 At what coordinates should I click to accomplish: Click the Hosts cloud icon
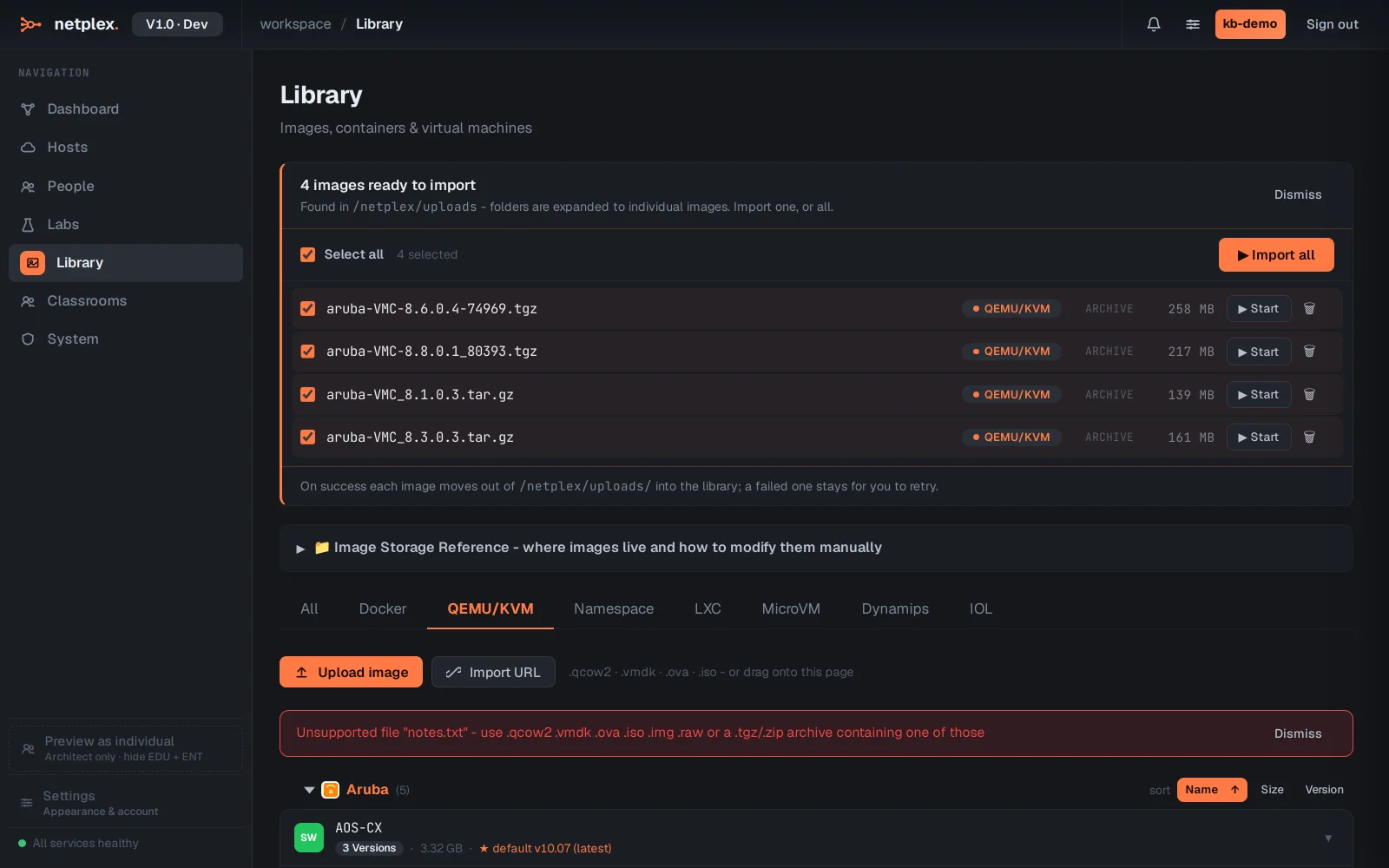pos(28,148)
